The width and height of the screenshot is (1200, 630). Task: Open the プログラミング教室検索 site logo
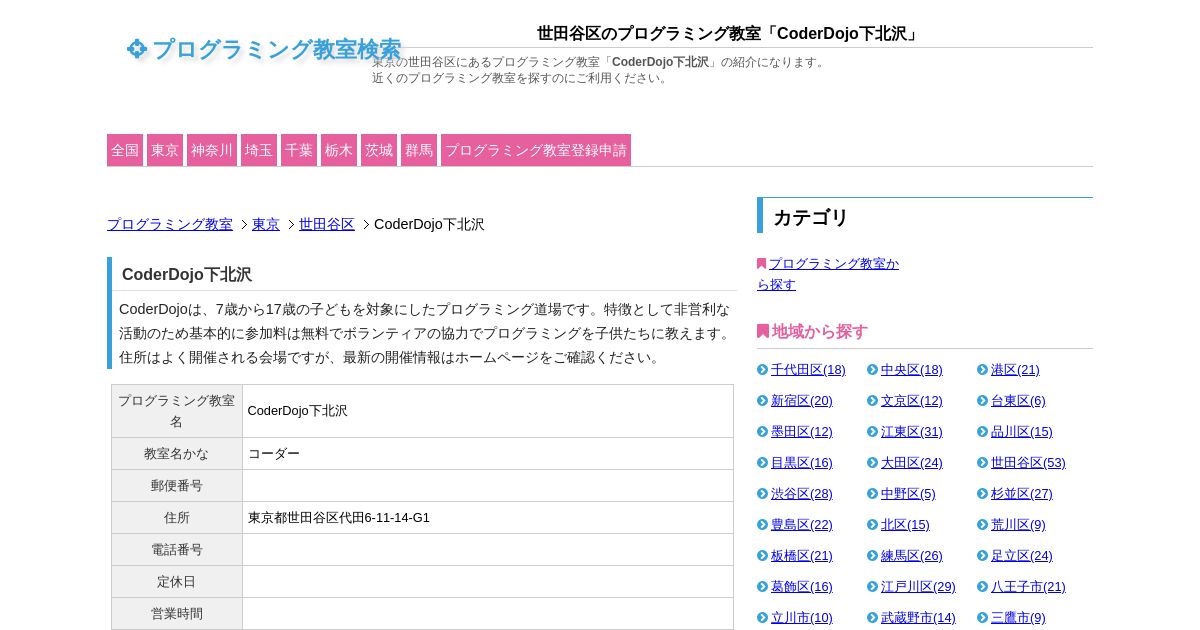[x=264, y=49]
